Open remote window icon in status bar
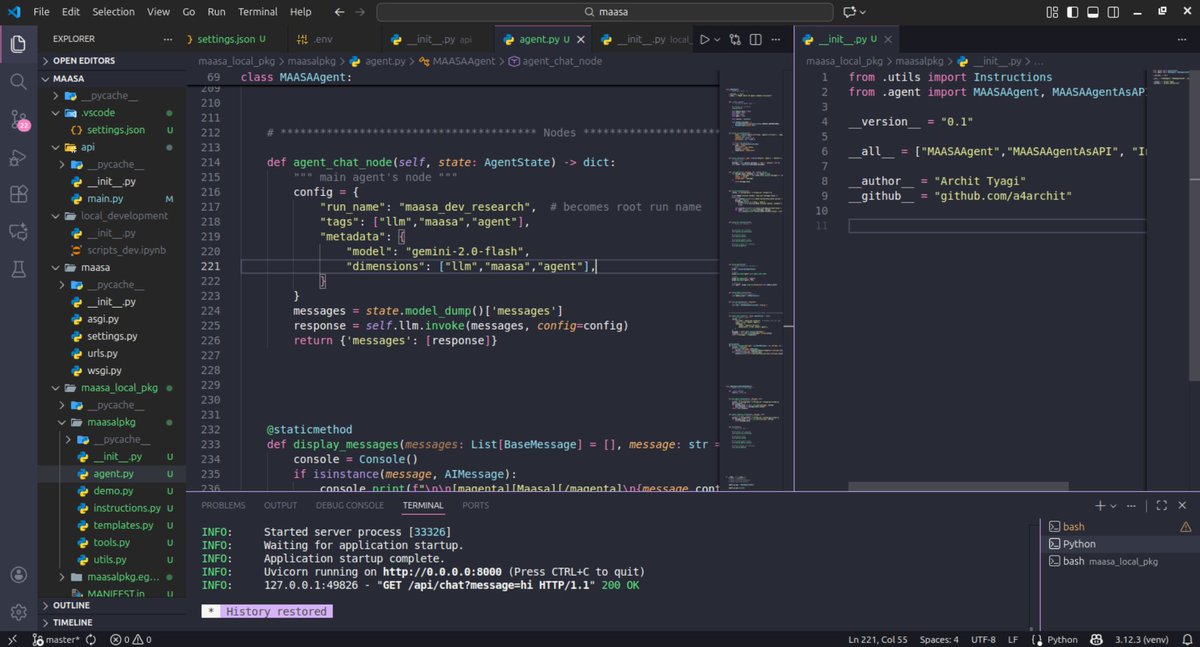This screenshot has width=1200, height=647. (x=13, y=639)
